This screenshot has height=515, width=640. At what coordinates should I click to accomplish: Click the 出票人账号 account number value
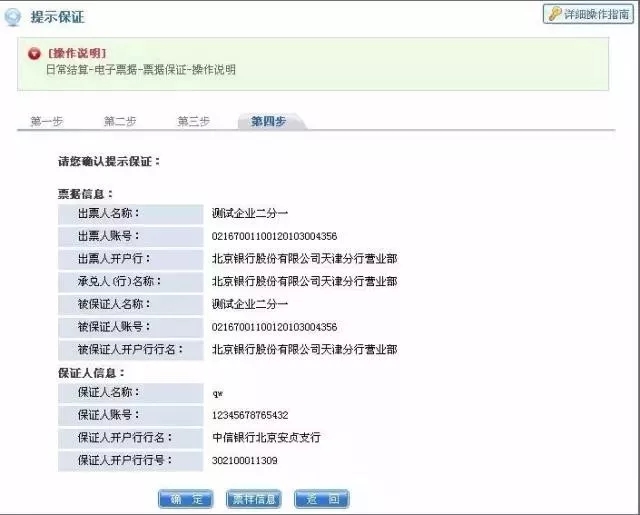coord(274,236)
